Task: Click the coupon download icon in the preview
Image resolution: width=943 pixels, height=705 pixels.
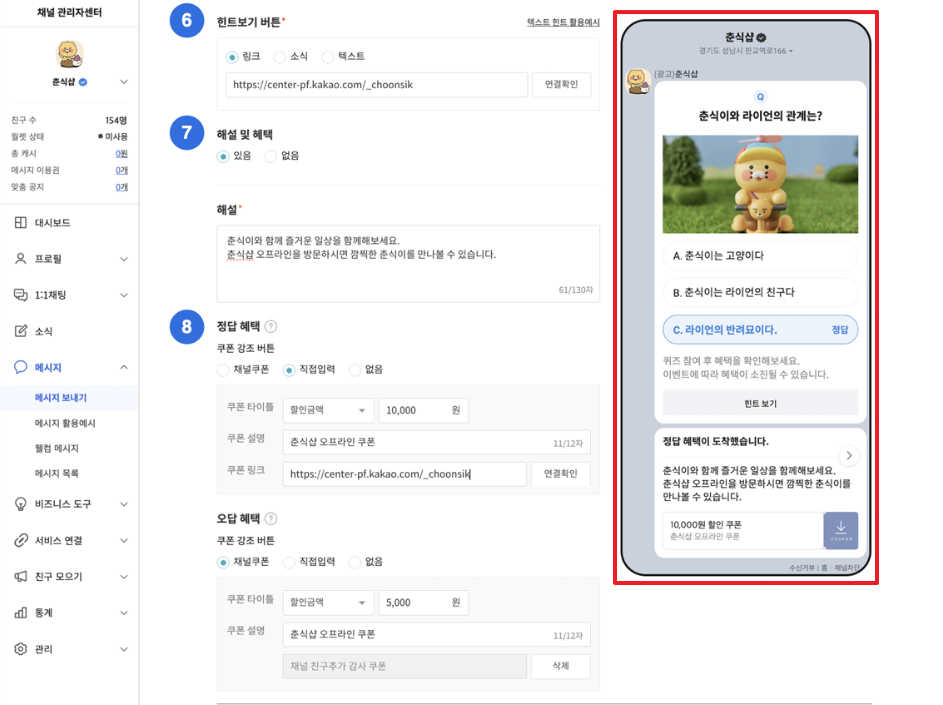Action: coord(841,530)
